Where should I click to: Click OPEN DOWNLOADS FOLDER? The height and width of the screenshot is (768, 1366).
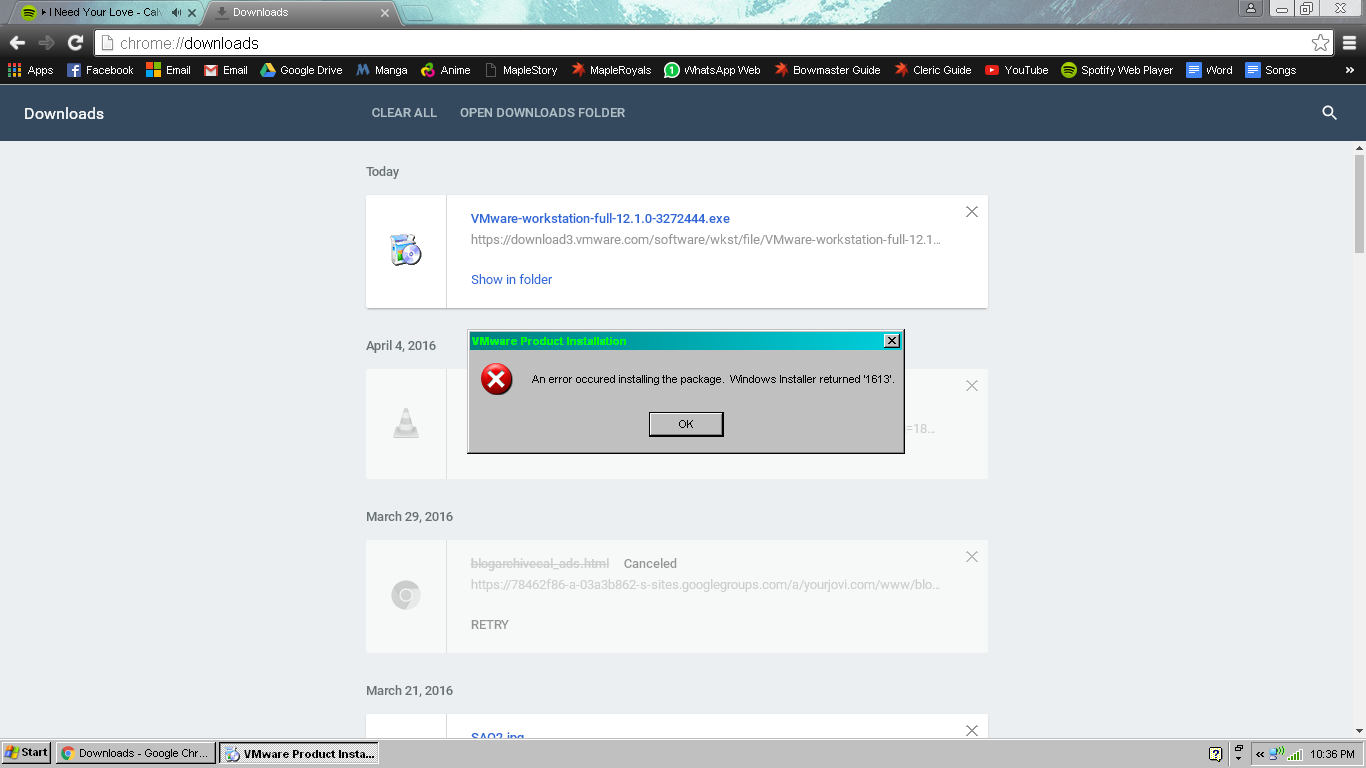click(x=542, y=113)
